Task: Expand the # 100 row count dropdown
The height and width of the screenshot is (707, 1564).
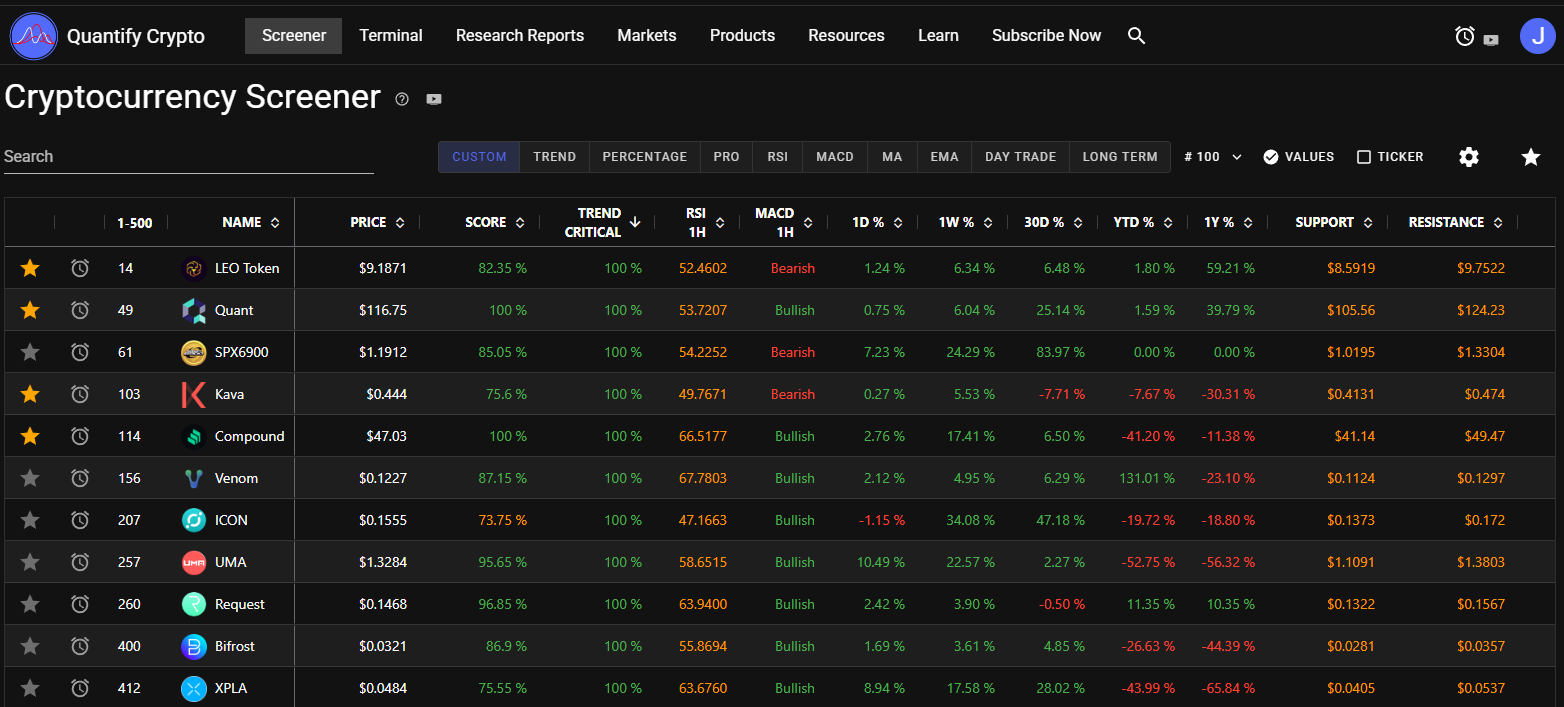Action: pos(1212,157)
